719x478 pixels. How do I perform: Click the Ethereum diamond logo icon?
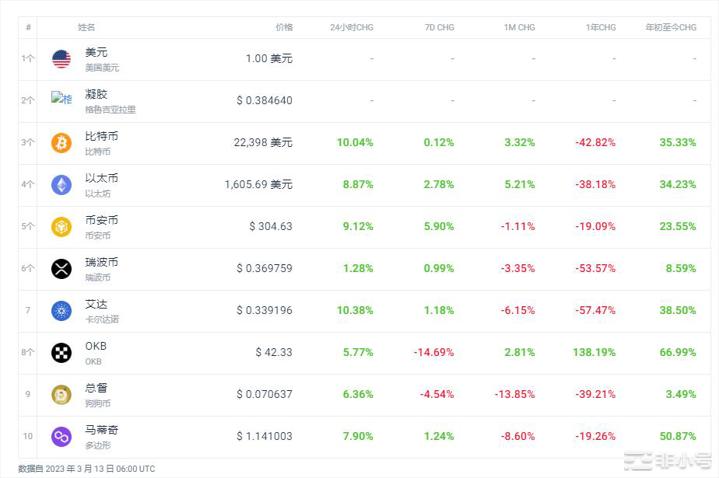61,185
